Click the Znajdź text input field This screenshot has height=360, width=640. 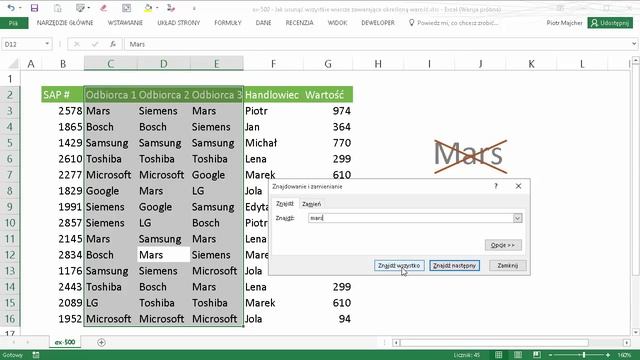pyautogui.click(x=410, y=218)
